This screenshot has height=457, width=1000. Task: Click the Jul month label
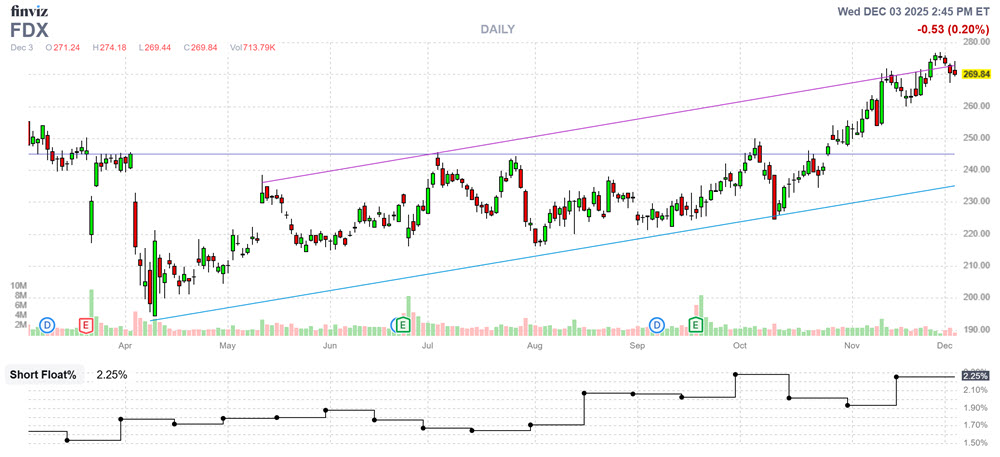point(427,345)
